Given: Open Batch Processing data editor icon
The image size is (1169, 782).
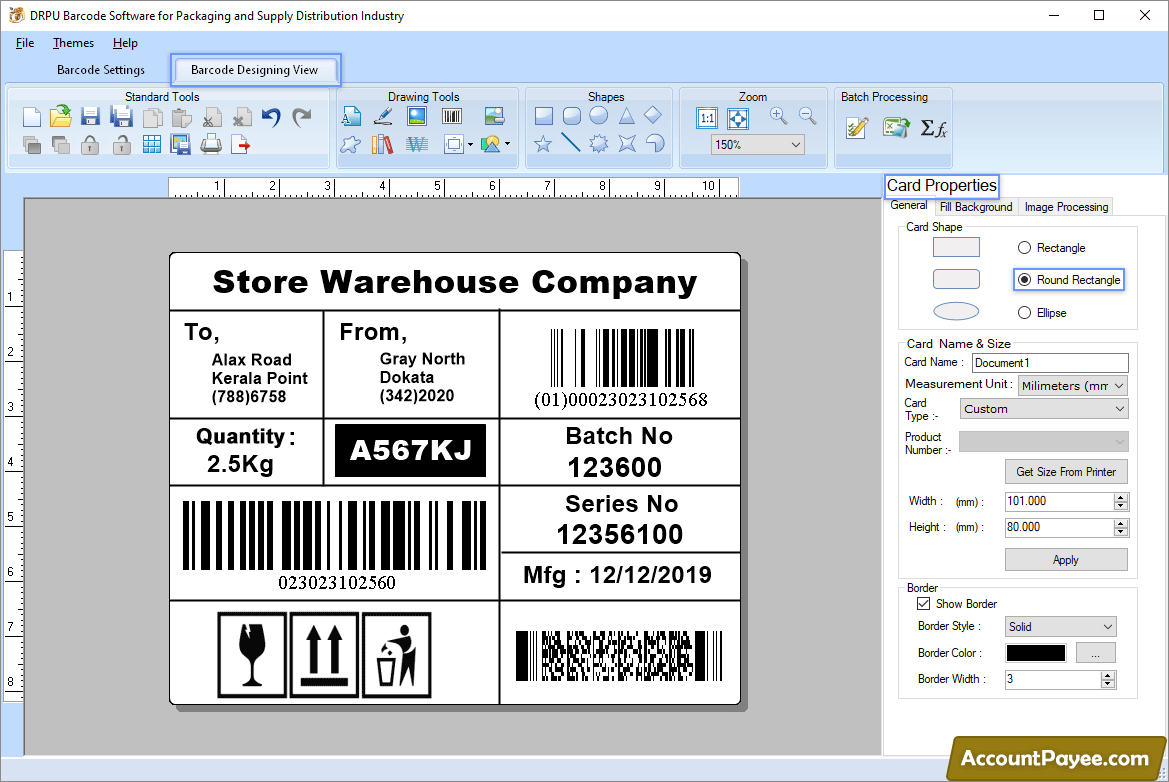Looking at the screenshot, I should pos(855,128).
